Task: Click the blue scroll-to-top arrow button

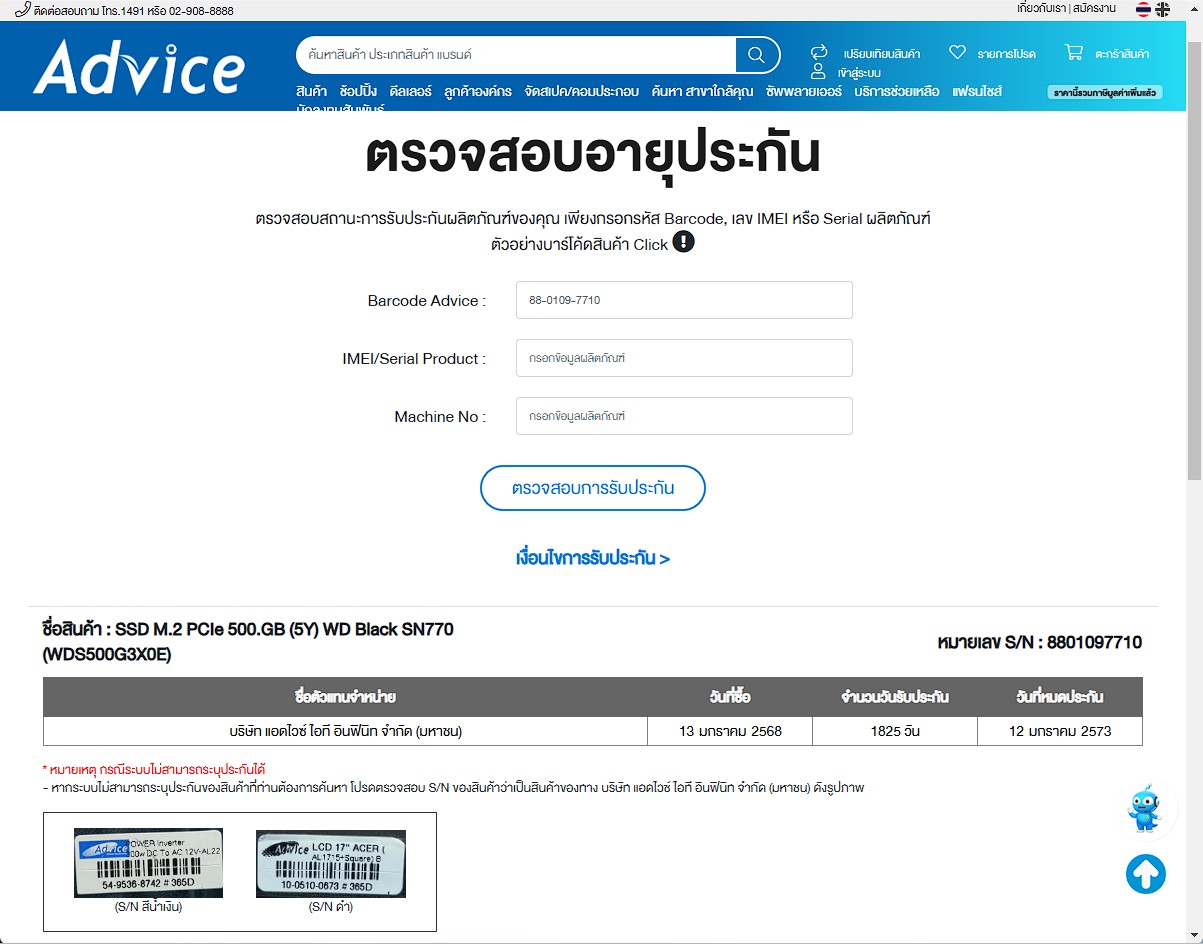Action: pos(1146,874)
